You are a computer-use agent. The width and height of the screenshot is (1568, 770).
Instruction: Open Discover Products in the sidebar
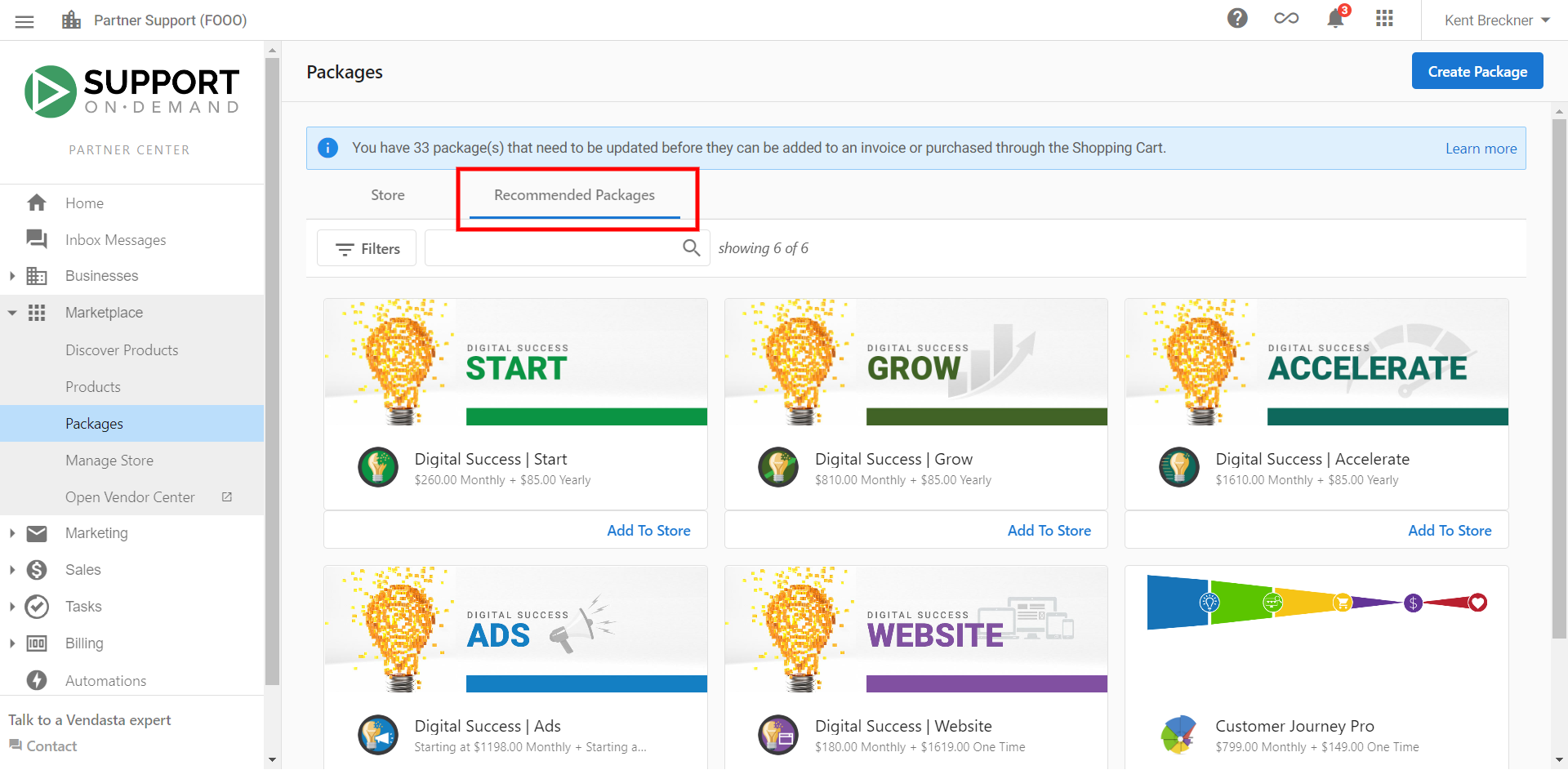[122, 350]
